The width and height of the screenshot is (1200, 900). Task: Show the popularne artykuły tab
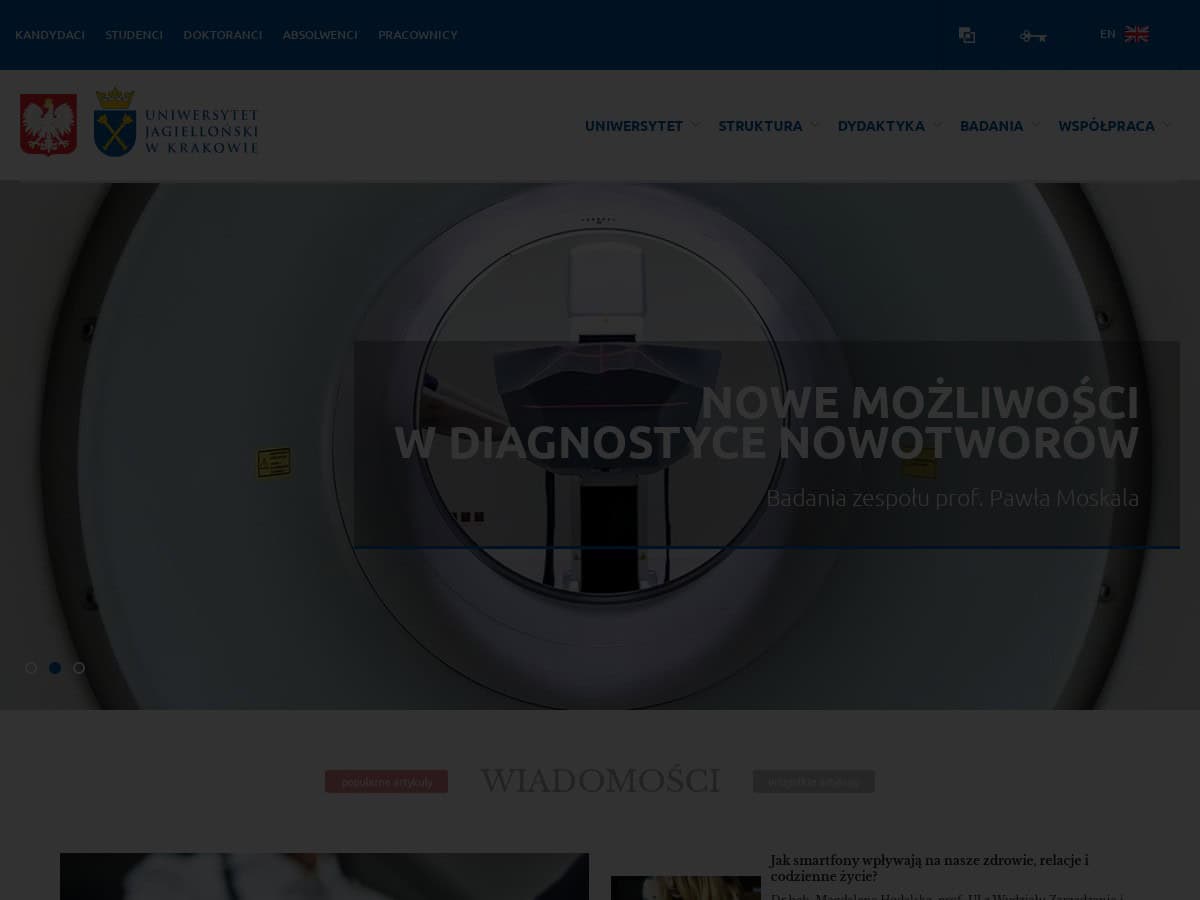[386, 782]
